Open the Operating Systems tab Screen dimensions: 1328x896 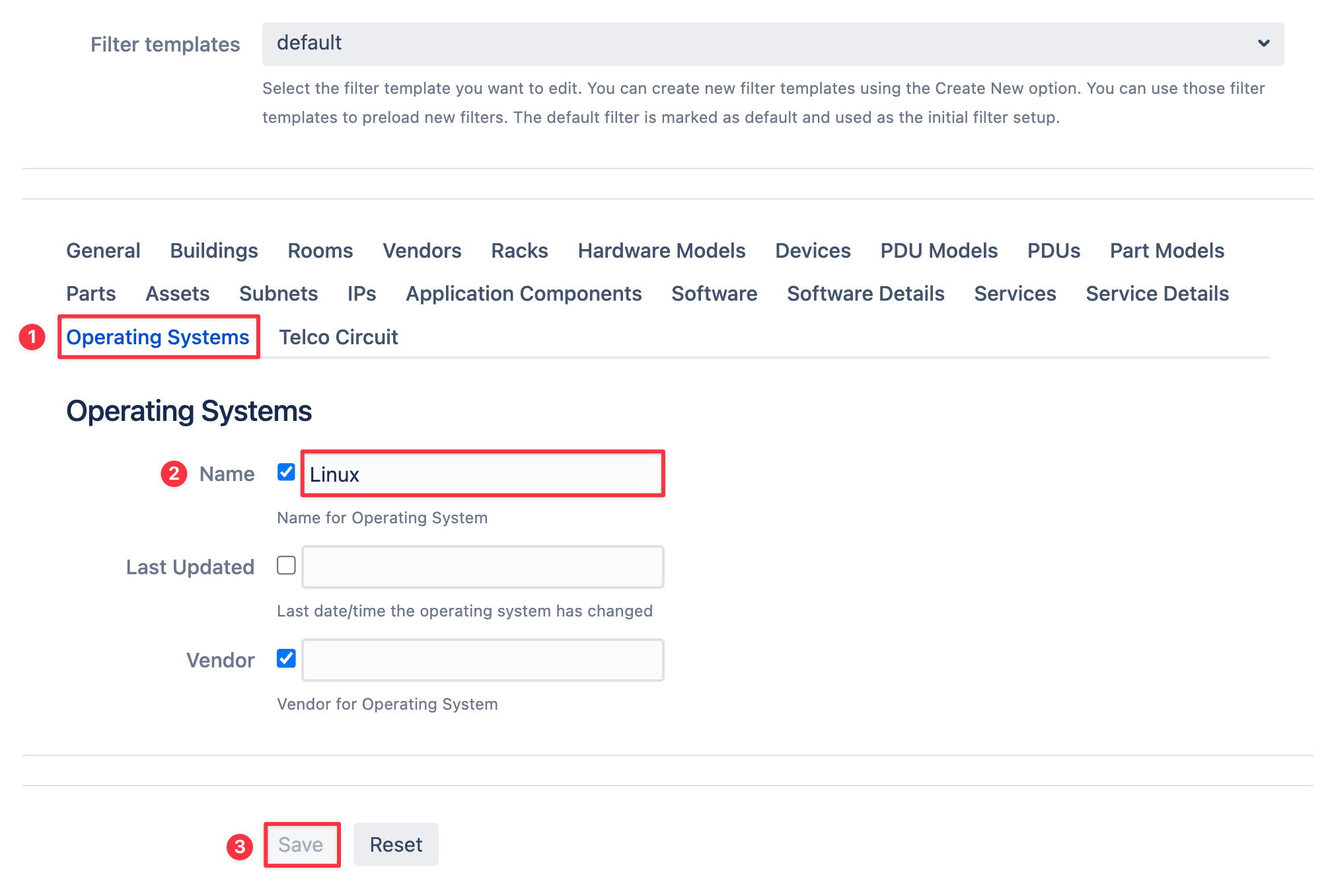[158, 337]
